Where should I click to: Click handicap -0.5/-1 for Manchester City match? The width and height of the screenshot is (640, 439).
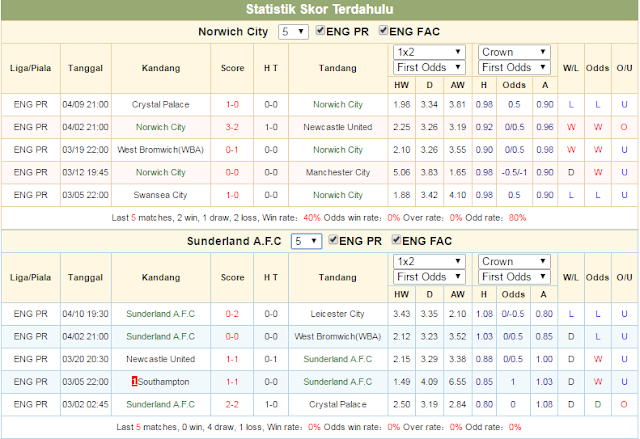click(514, 173)
